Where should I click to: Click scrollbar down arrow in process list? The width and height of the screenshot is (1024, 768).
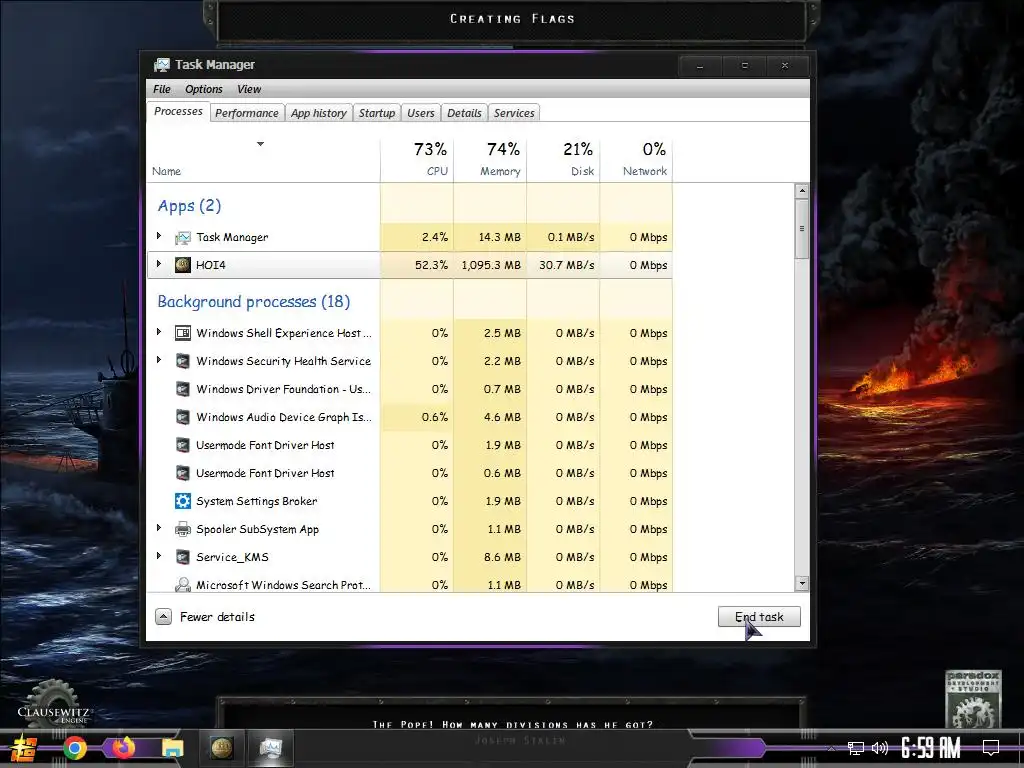tap(802, 583)
